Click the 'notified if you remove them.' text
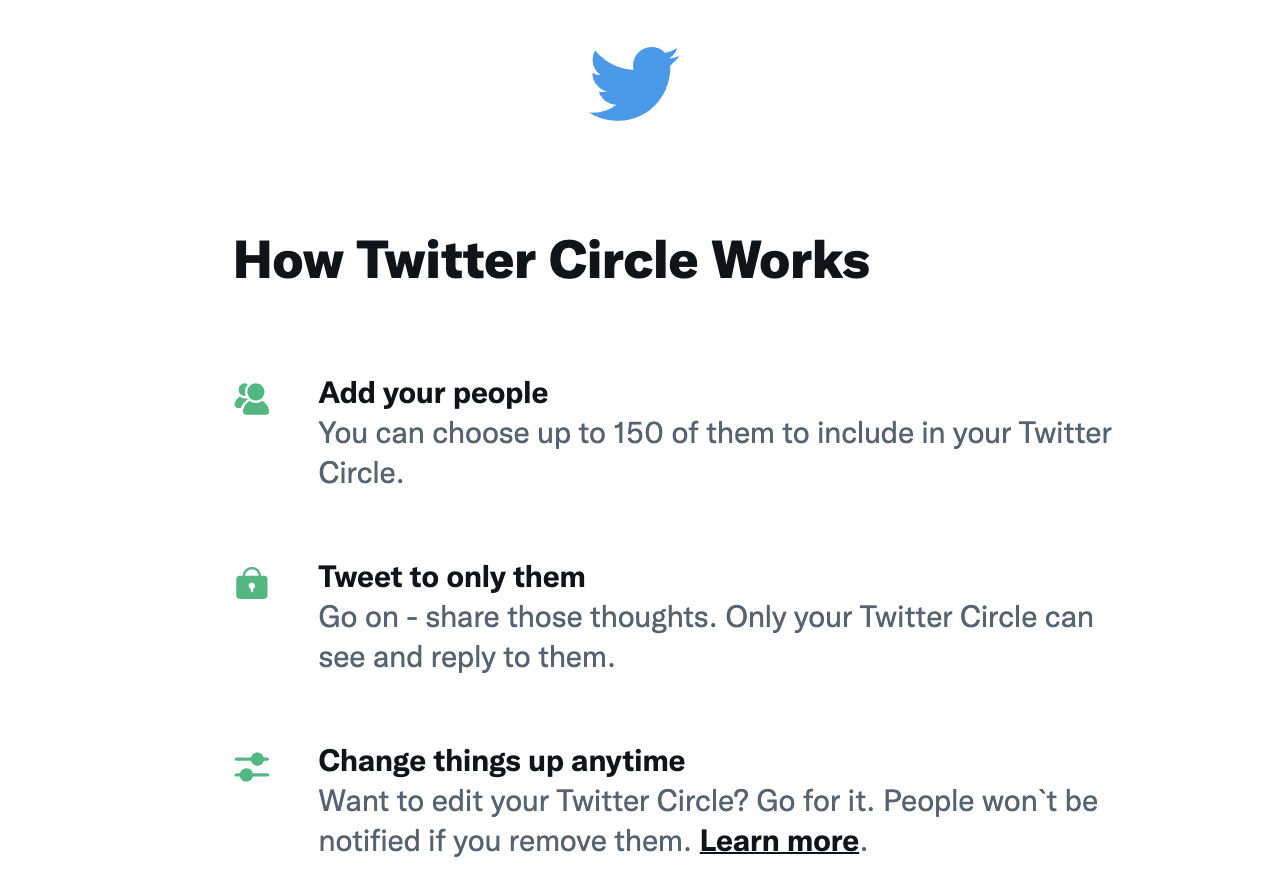1280x878 pixels. click(x=504, y=841)
